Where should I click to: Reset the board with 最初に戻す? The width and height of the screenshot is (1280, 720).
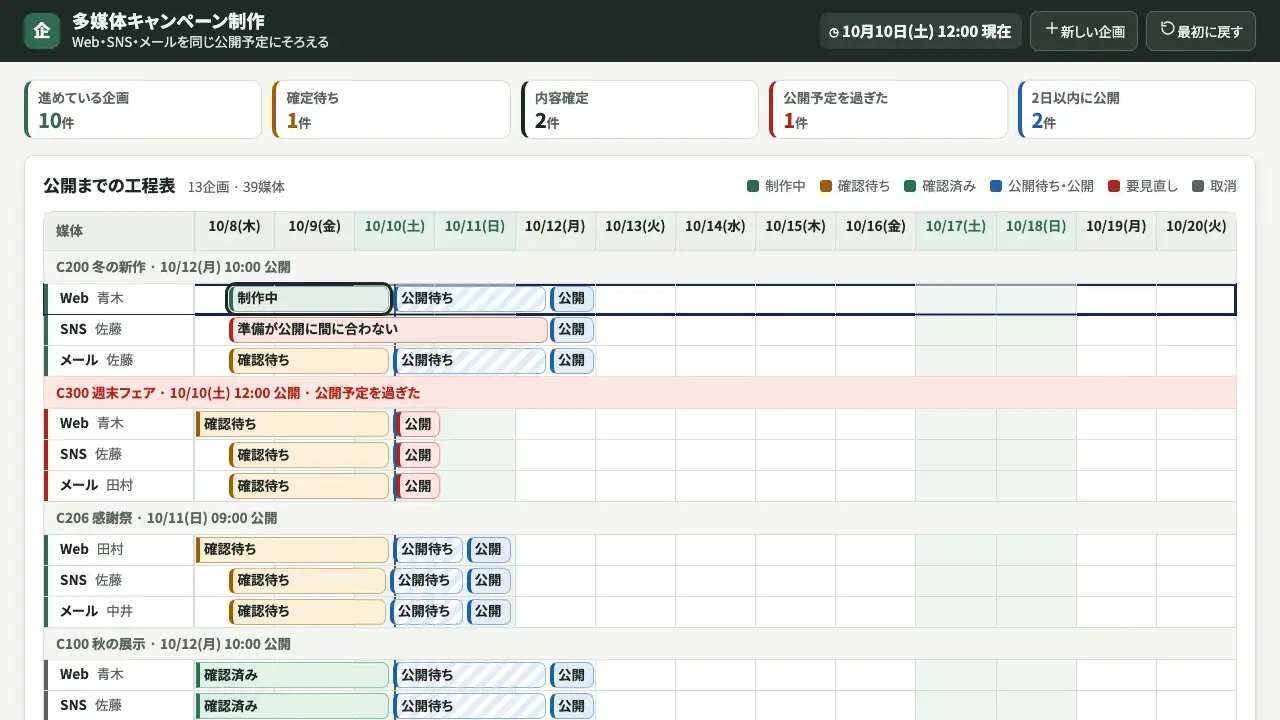coord(1201,31)
